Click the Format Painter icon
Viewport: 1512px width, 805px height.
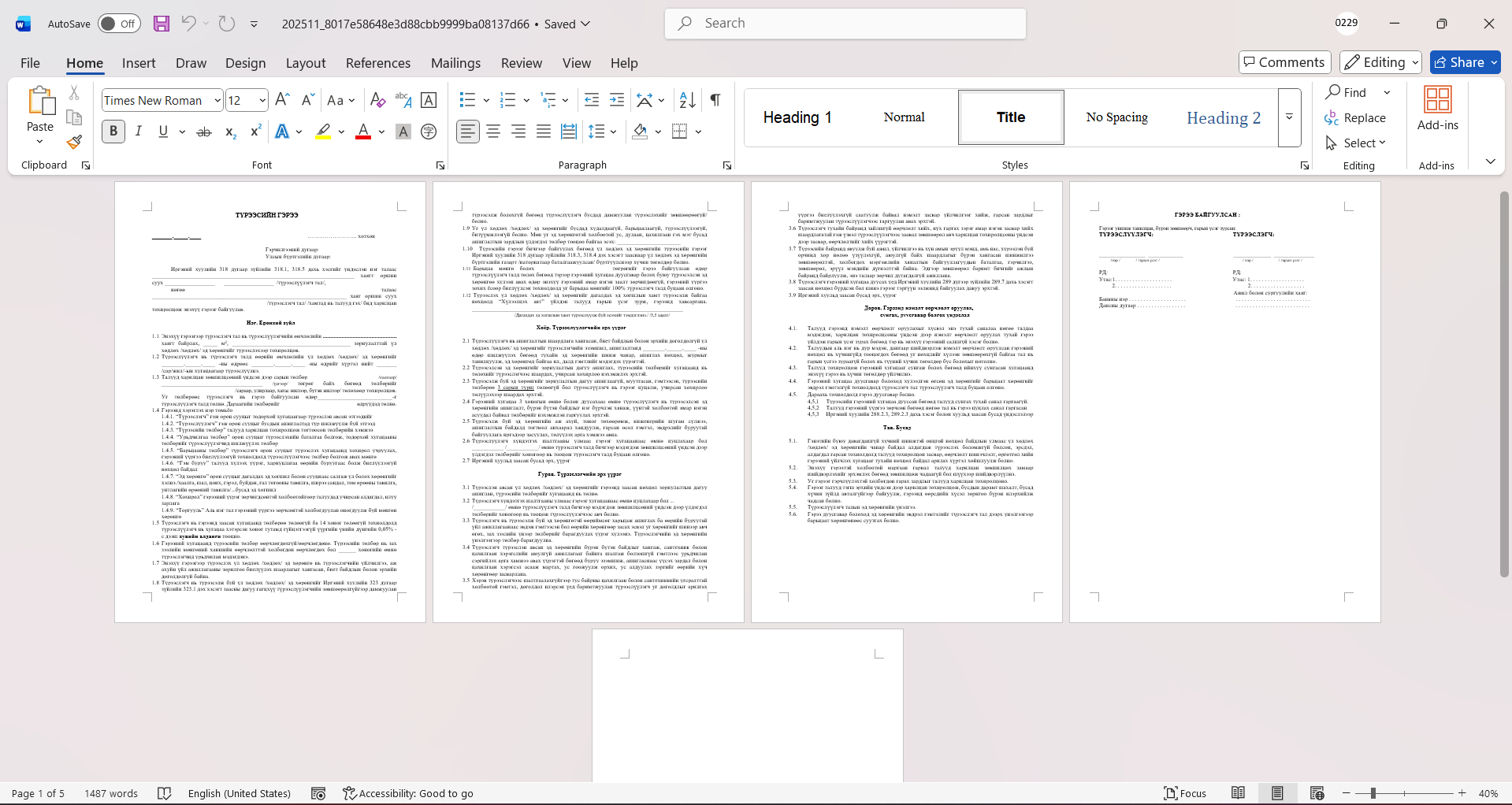point(74,142)
